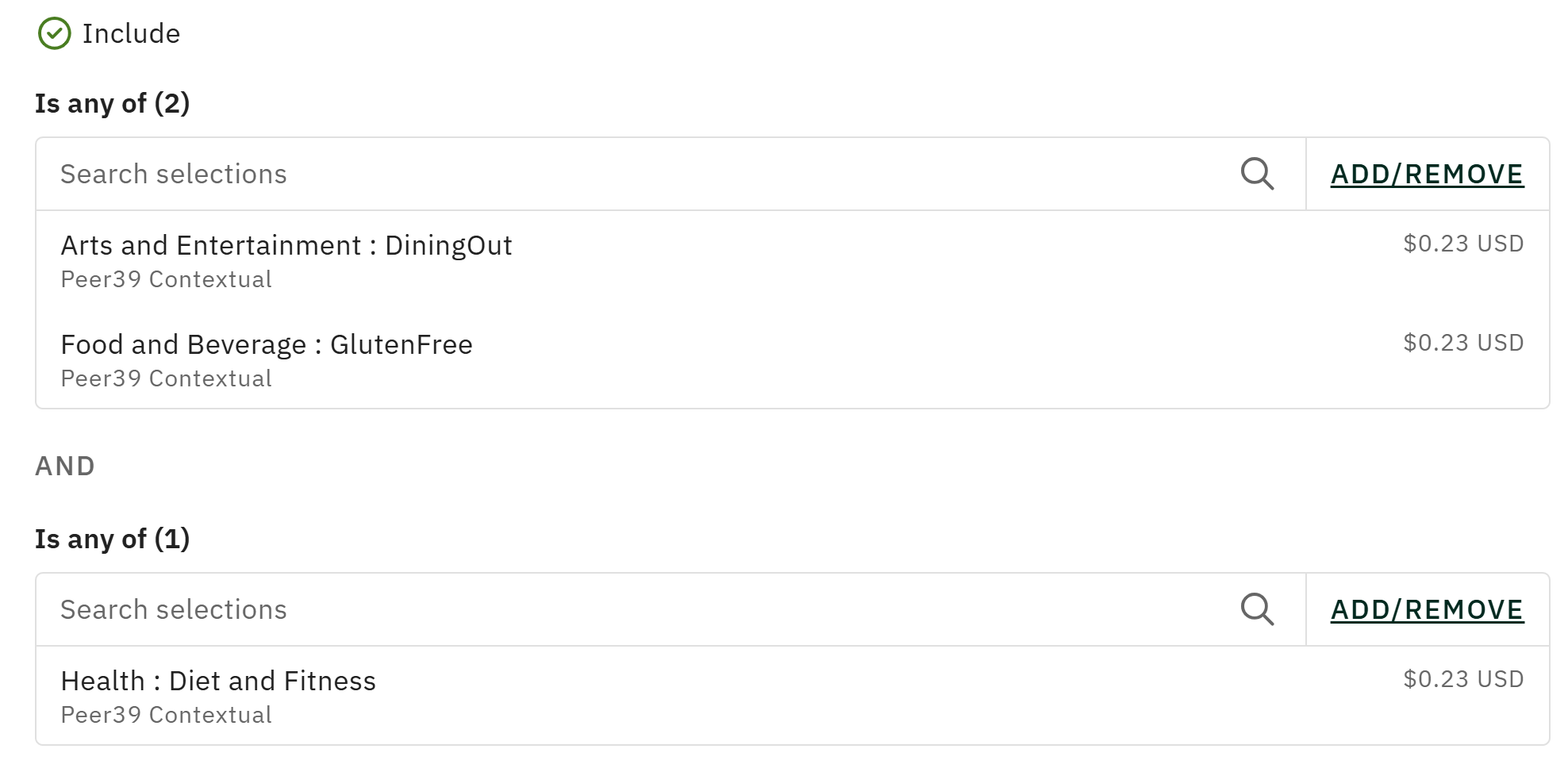
Task: Click the $0.23 USD price for Diet and Fitness
Action: tap(1462, 679)
